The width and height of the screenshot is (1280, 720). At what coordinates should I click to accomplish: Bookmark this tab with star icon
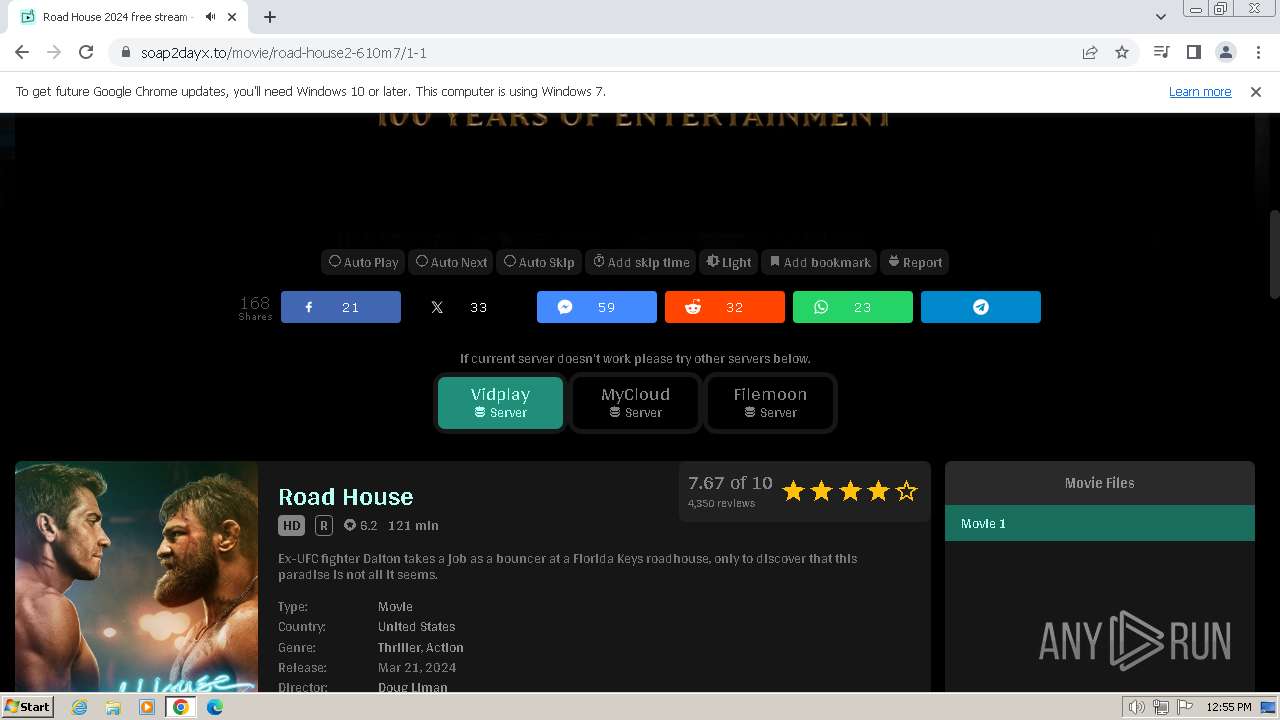coord(1122,52)
